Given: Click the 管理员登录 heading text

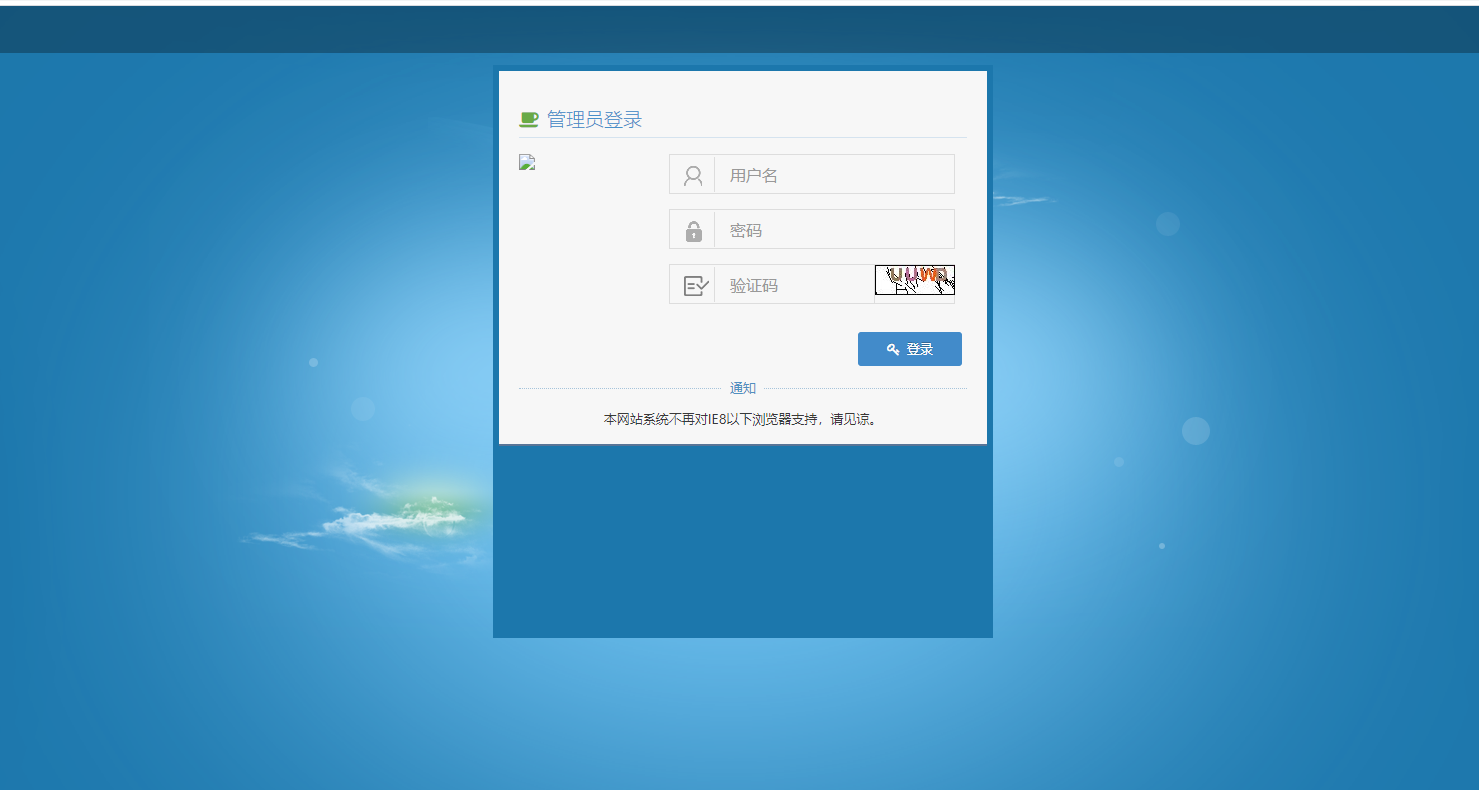Looking at the screenshot, I should click(594, 120).
